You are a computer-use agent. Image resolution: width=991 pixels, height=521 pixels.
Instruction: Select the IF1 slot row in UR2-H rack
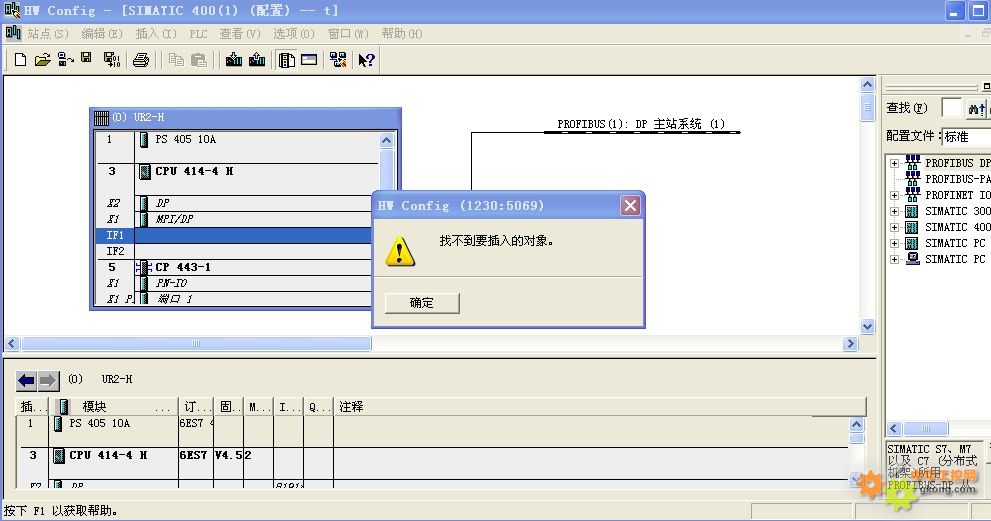coord(234,235)
